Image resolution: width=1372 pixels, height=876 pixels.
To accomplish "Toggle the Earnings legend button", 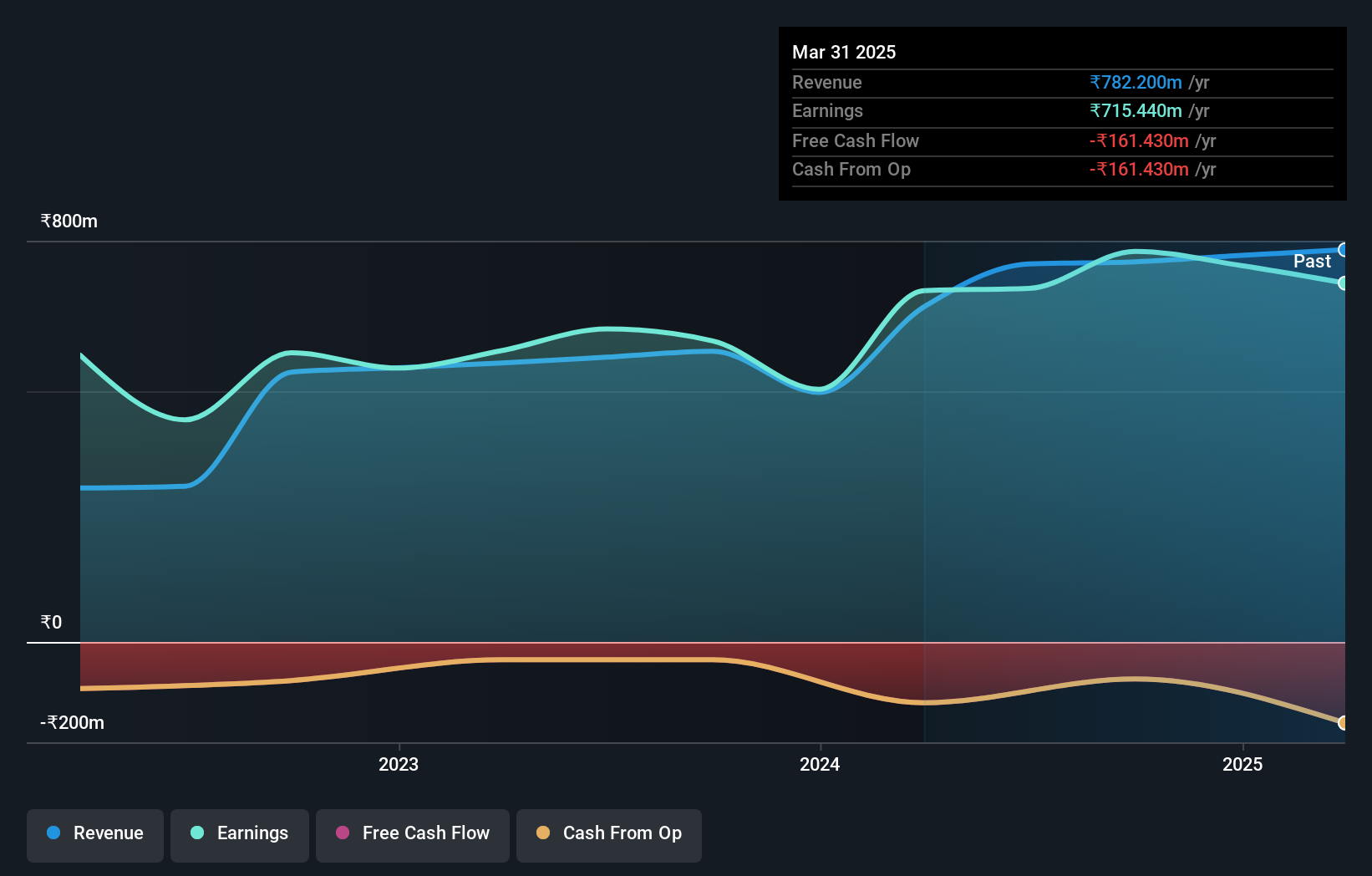I will [x=240, y=835].
